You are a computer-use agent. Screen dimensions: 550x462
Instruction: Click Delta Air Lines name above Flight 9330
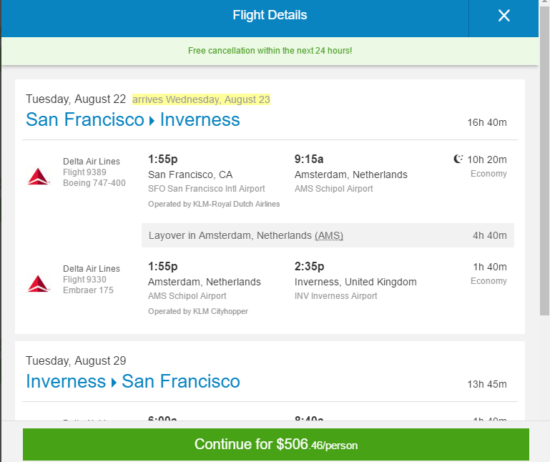tap(91, 269)
